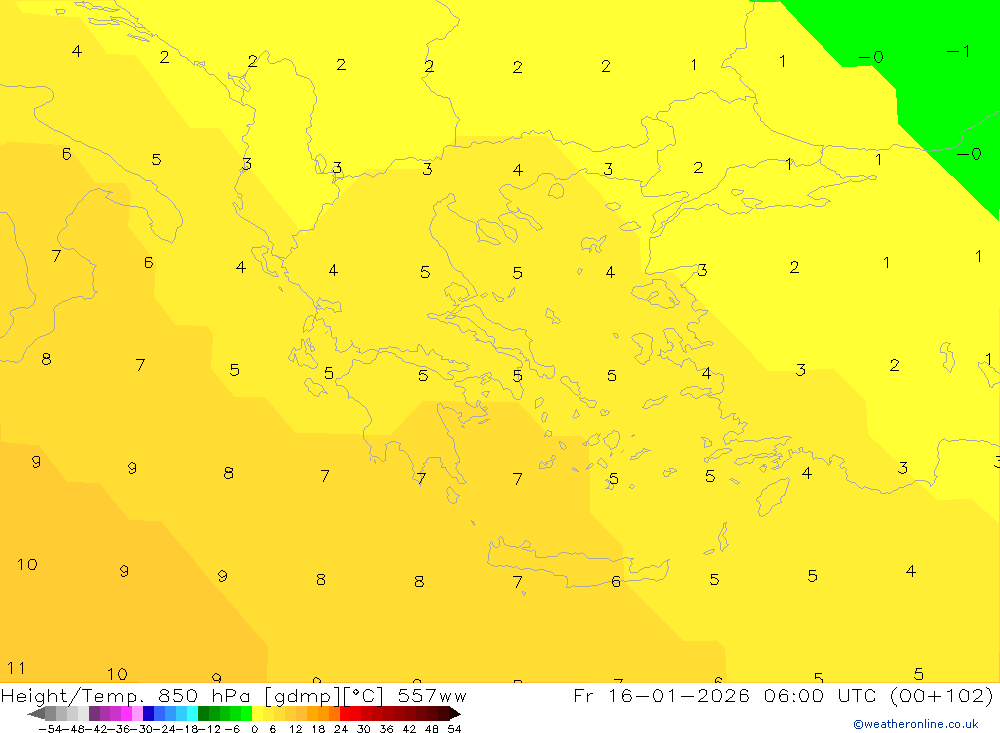Screen dimensions: 1000x733
Task: Click the '[gdmp][°C]' units label
Action: 323,695
